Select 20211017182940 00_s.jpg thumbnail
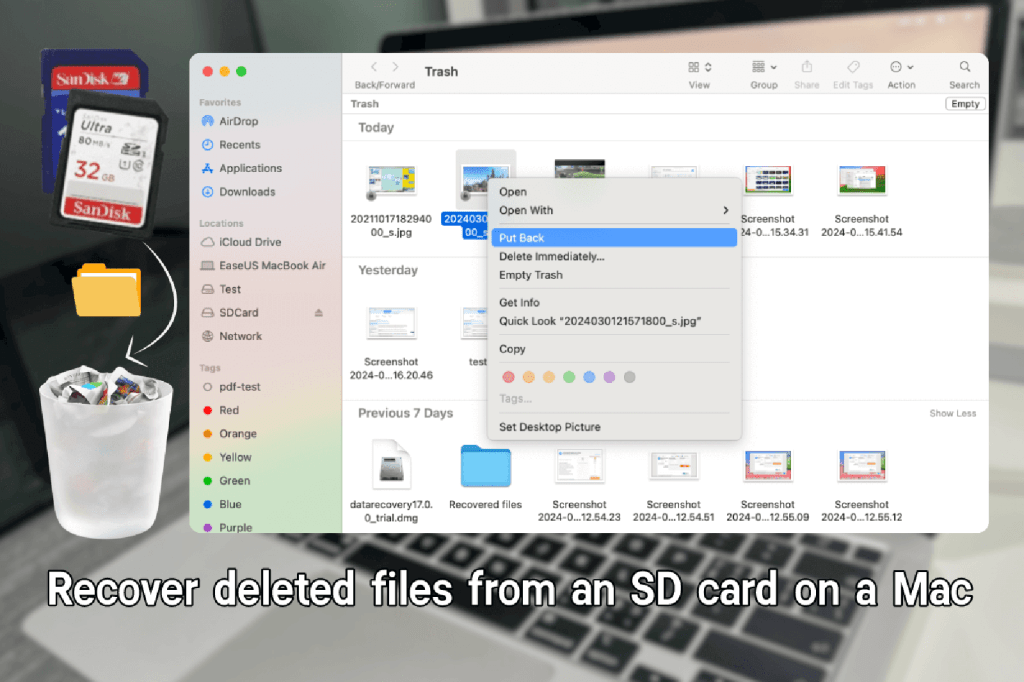Screen dimensions: 1024x682 coord(391,181)
